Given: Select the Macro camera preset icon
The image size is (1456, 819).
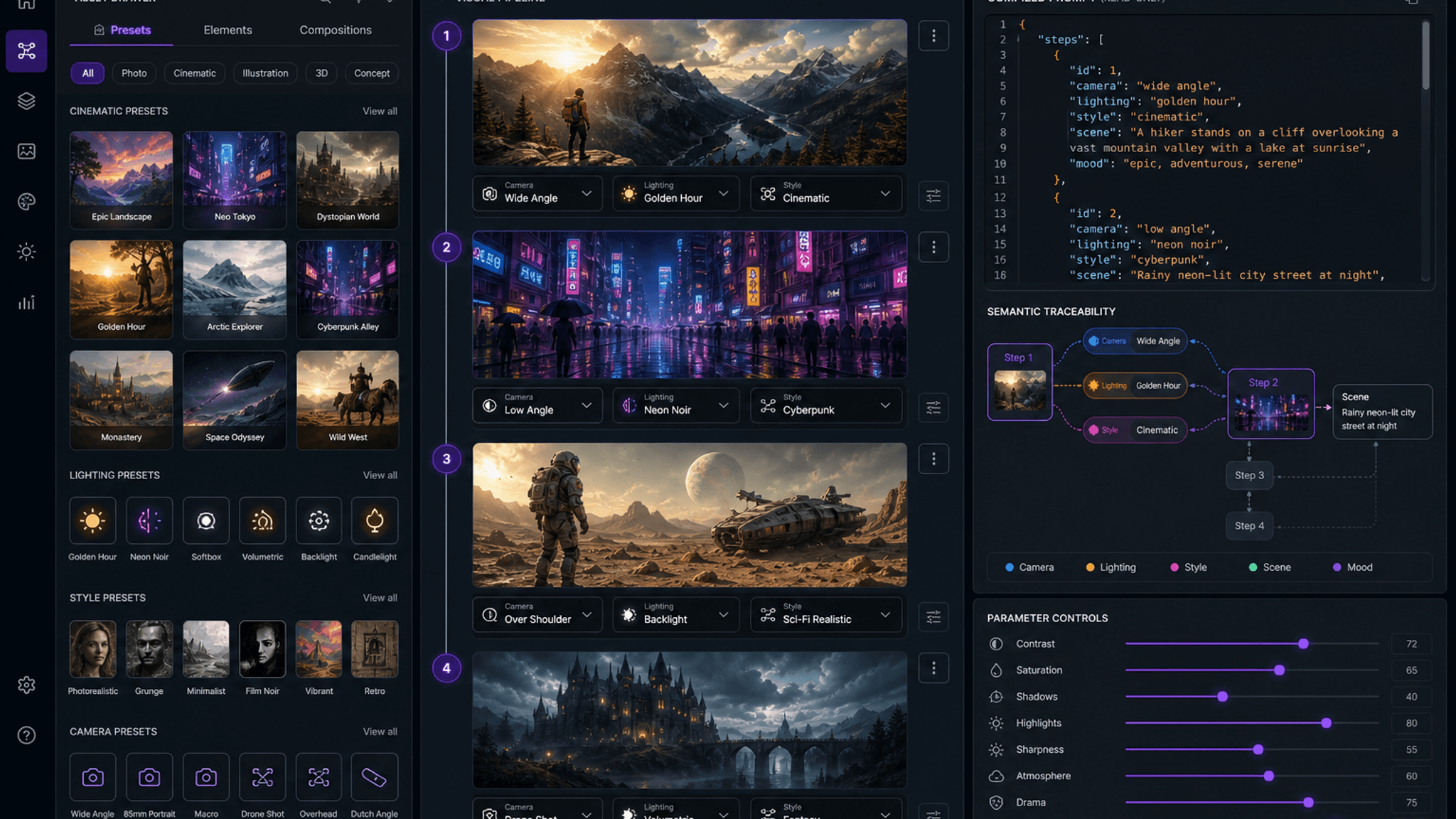Looking at the screenshot, I should (206, 777).
